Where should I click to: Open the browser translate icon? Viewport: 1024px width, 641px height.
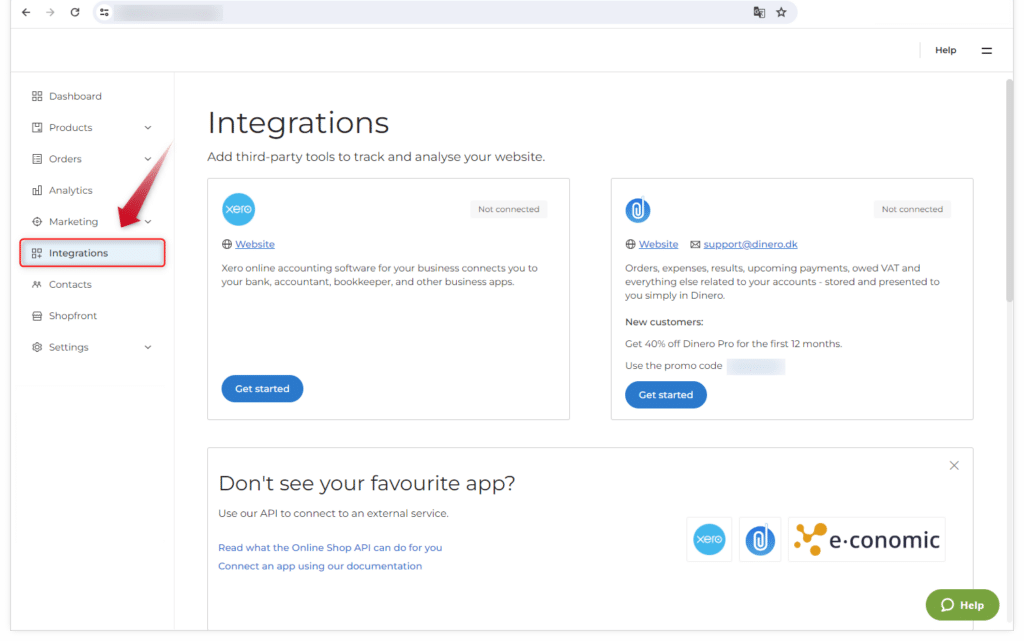pos(759,12)
